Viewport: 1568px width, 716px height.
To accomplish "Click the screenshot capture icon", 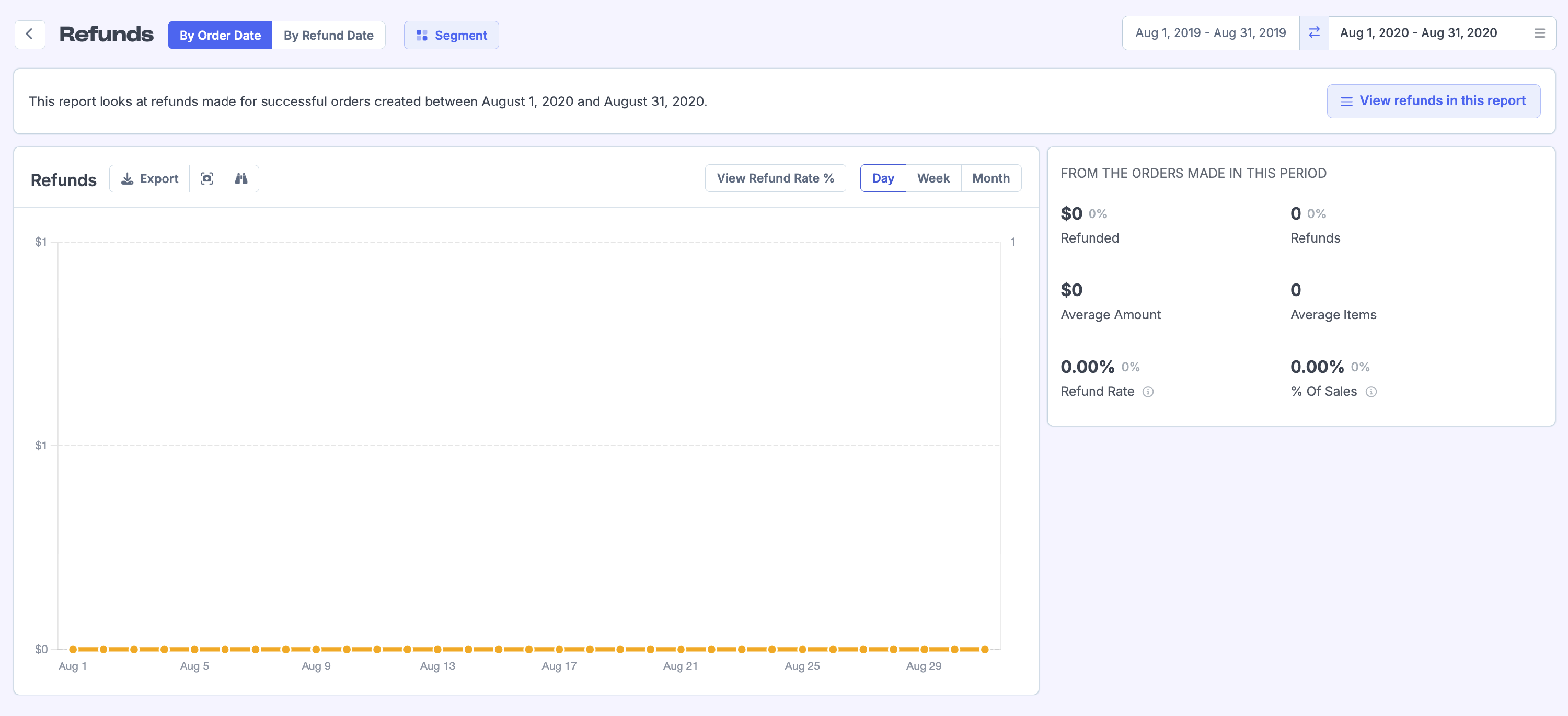I will click(207, 178).
